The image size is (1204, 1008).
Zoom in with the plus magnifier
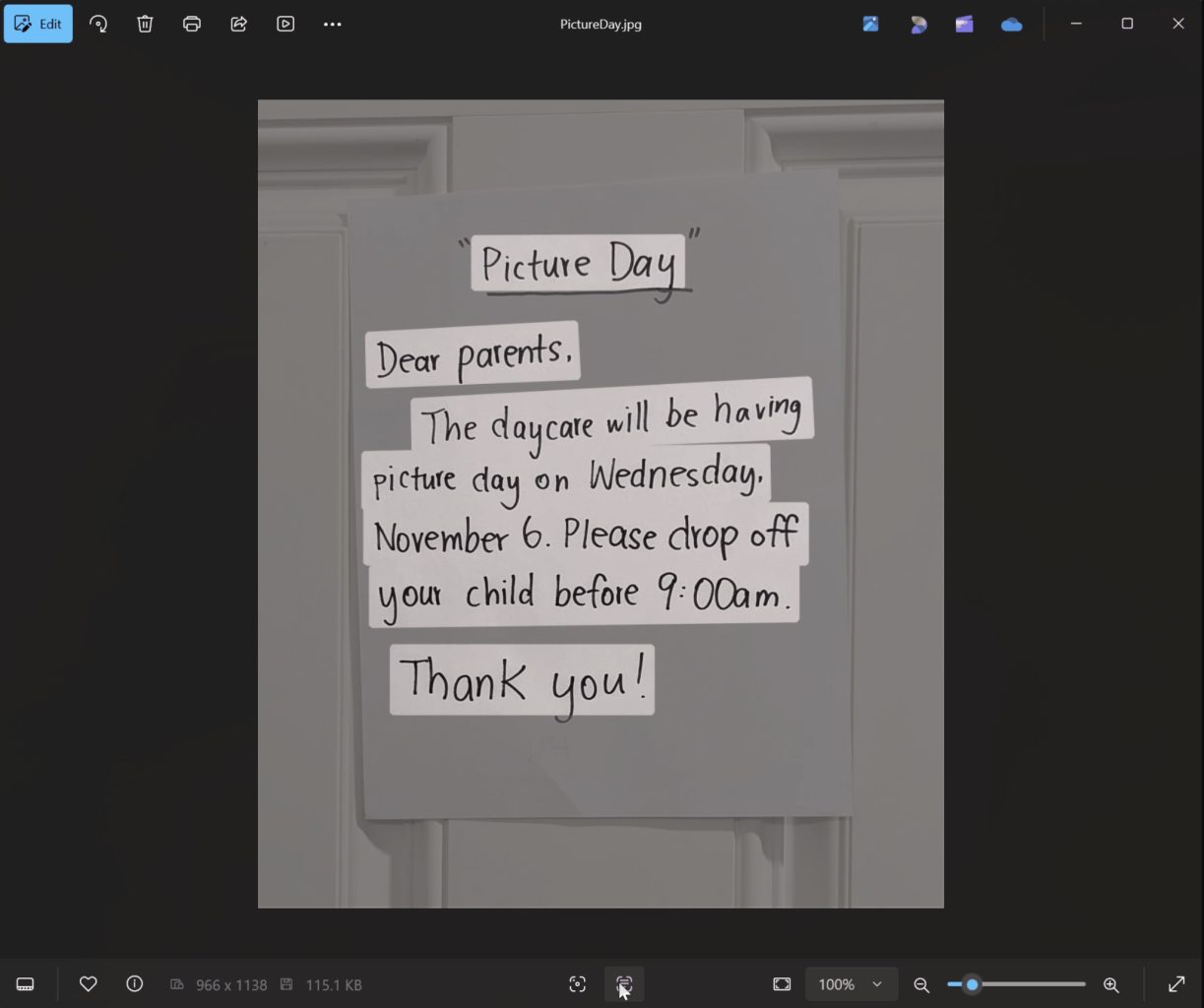tap(1111, 984)
